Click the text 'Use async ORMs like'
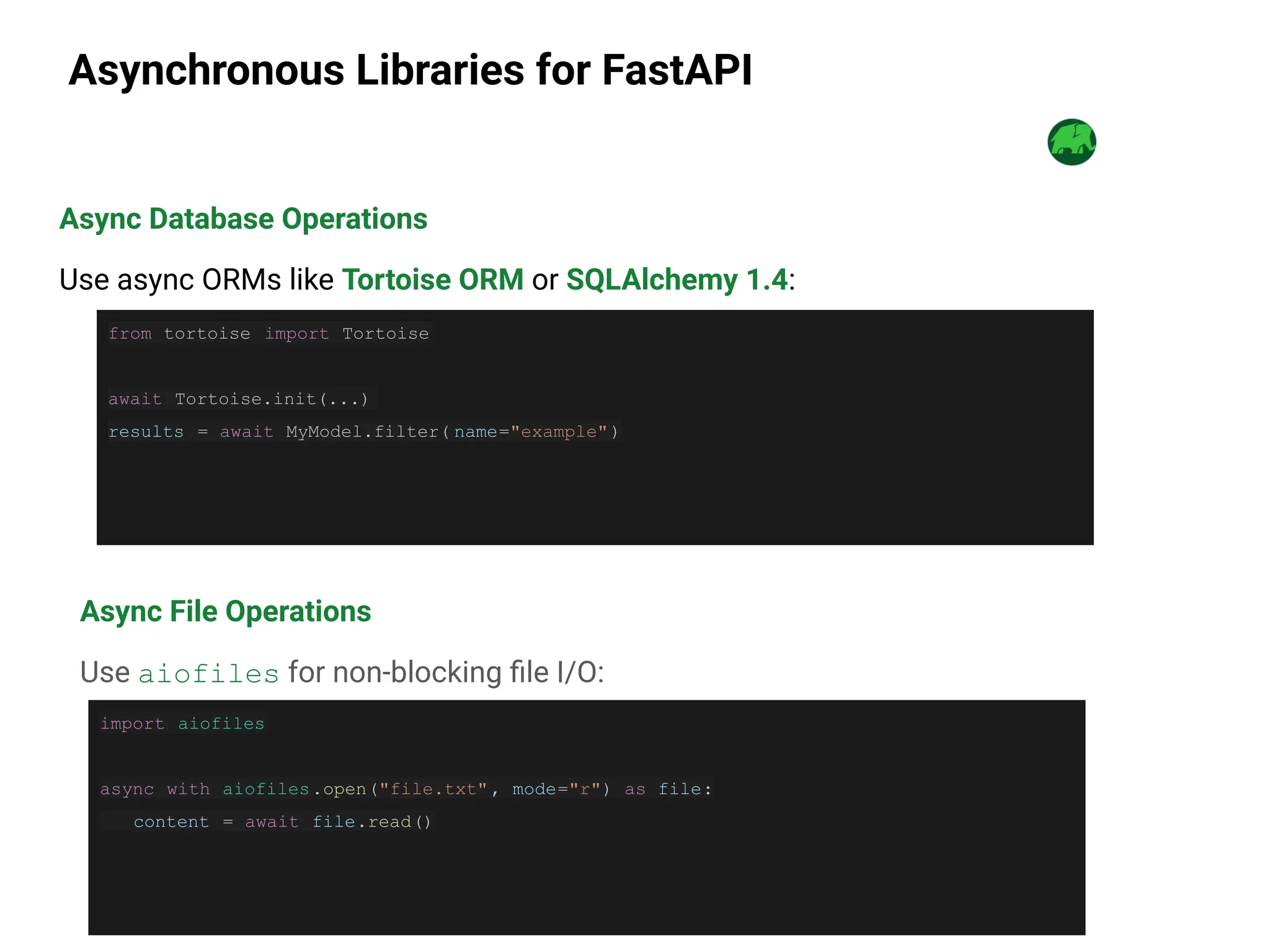The image size is (1270, 952). pyautogui.click(x=197, y=280)
